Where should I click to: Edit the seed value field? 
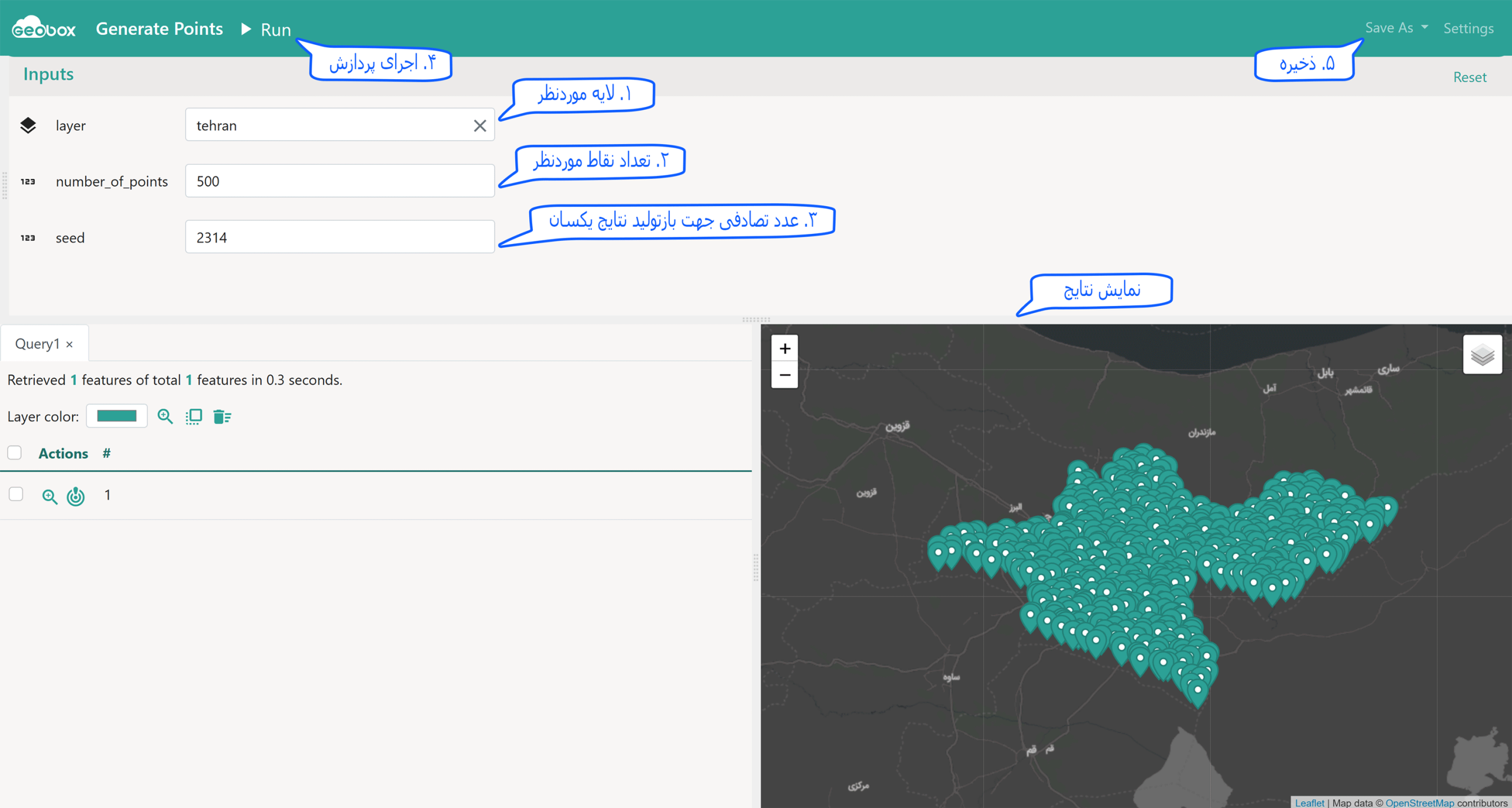(x=340, y=237)
